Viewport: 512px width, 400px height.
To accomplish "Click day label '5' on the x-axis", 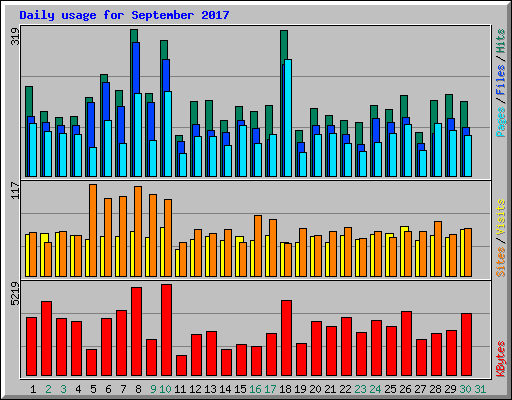I will pyautogui.click(x=93, y=389).
